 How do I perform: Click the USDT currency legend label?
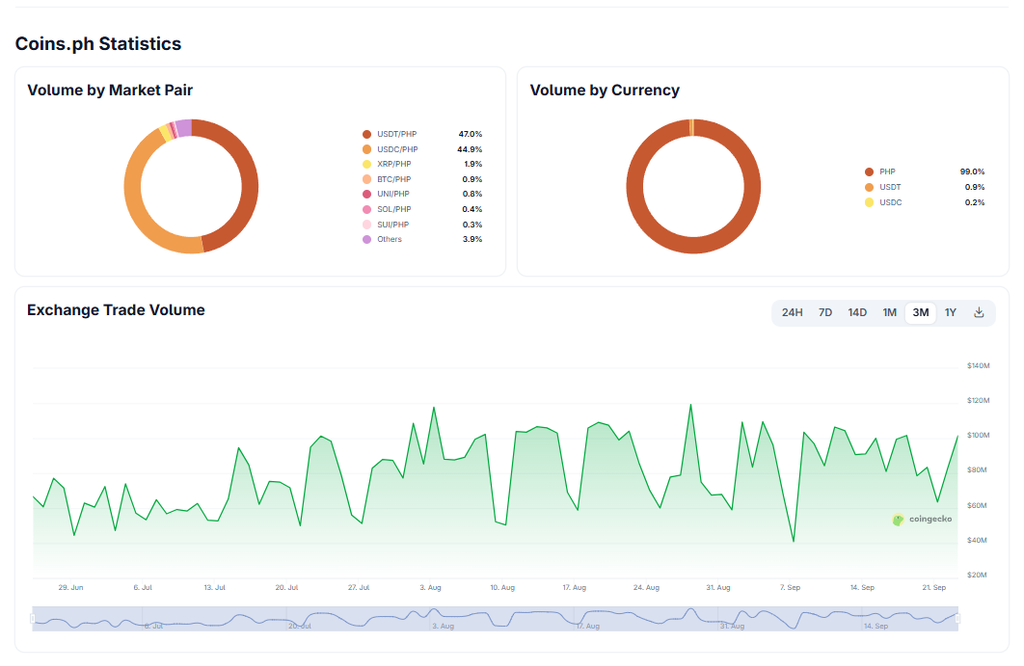pyautogui.click(x=890, y=187)
